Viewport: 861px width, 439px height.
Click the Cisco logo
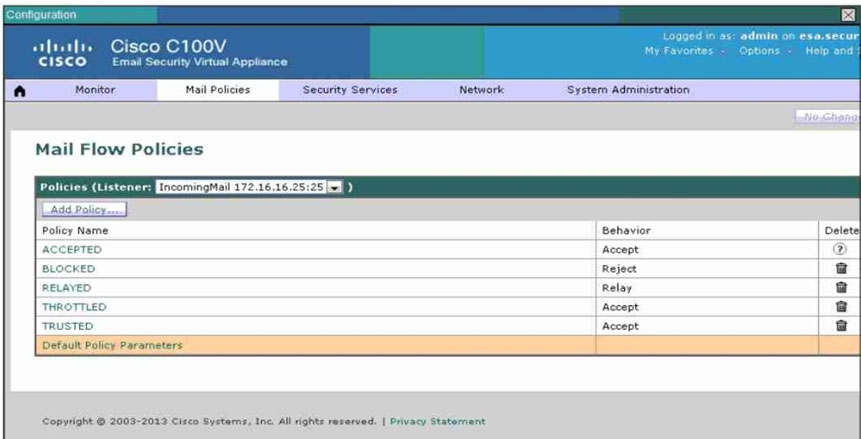pos(62,53)
